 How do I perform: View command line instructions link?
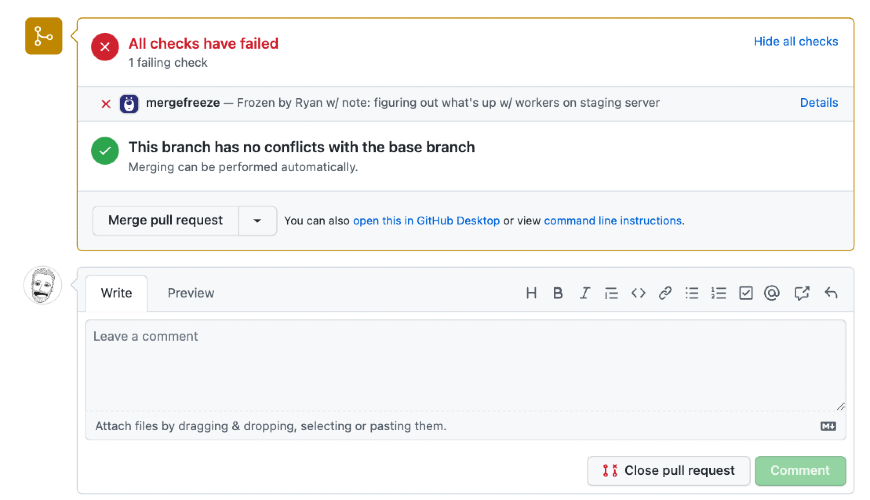tap(613, 221)
